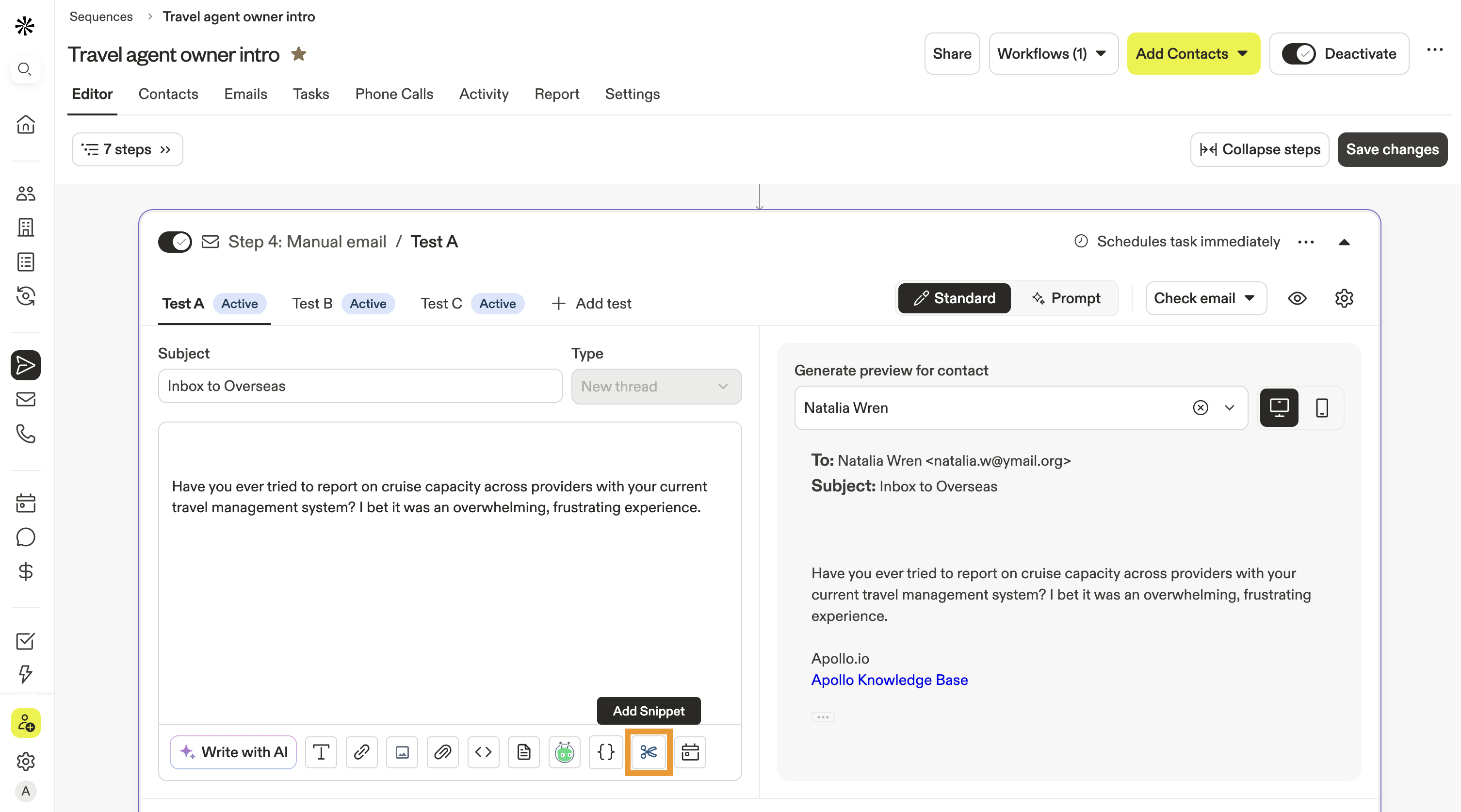
Task: Open the Check email dropdown
Action: (x=1205, y=298)
